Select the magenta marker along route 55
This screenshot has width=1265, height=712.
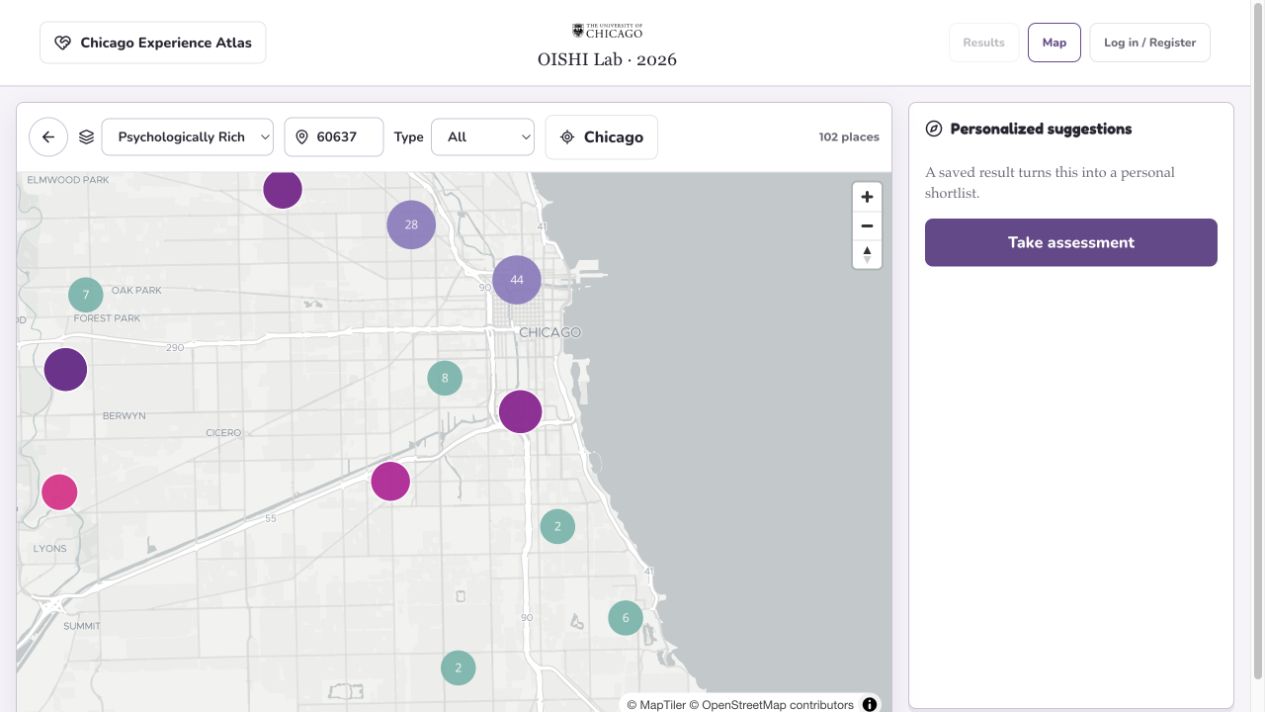390,481
